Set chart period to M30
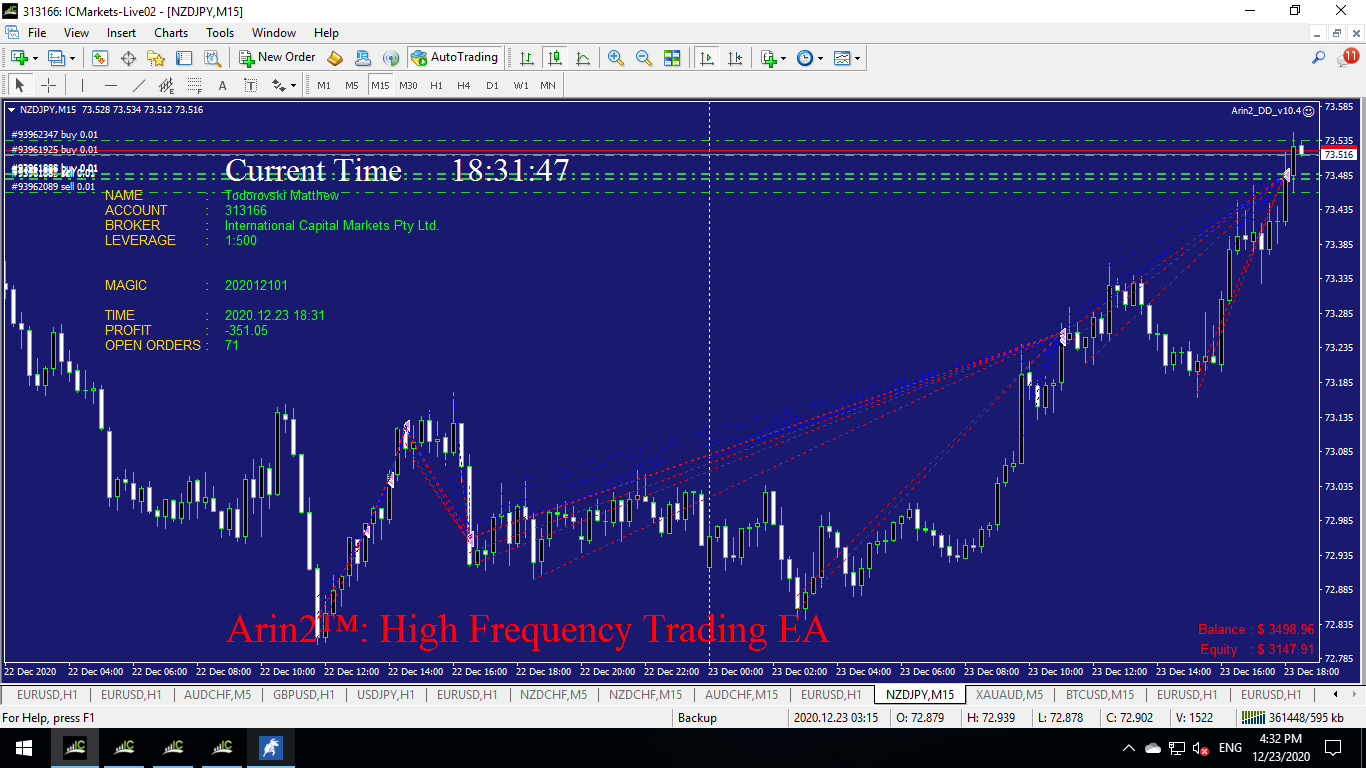The height and width of the screenshot is (768, 1366). pos(408,85)
